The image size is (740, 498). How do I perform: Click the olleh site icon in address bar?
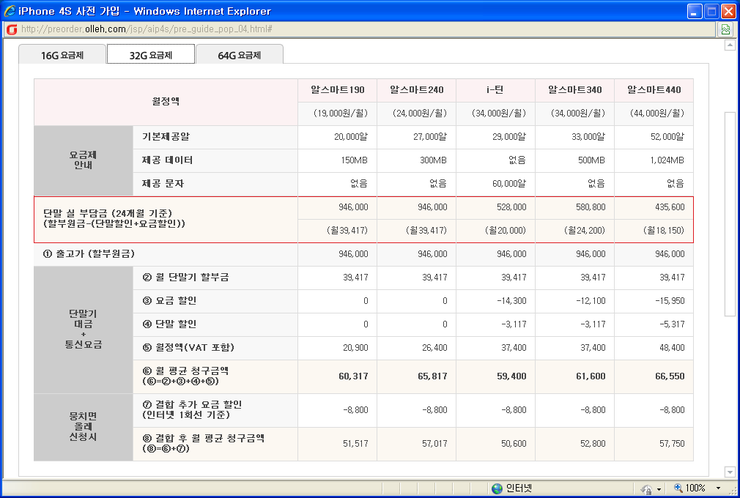tap(11, 30)
